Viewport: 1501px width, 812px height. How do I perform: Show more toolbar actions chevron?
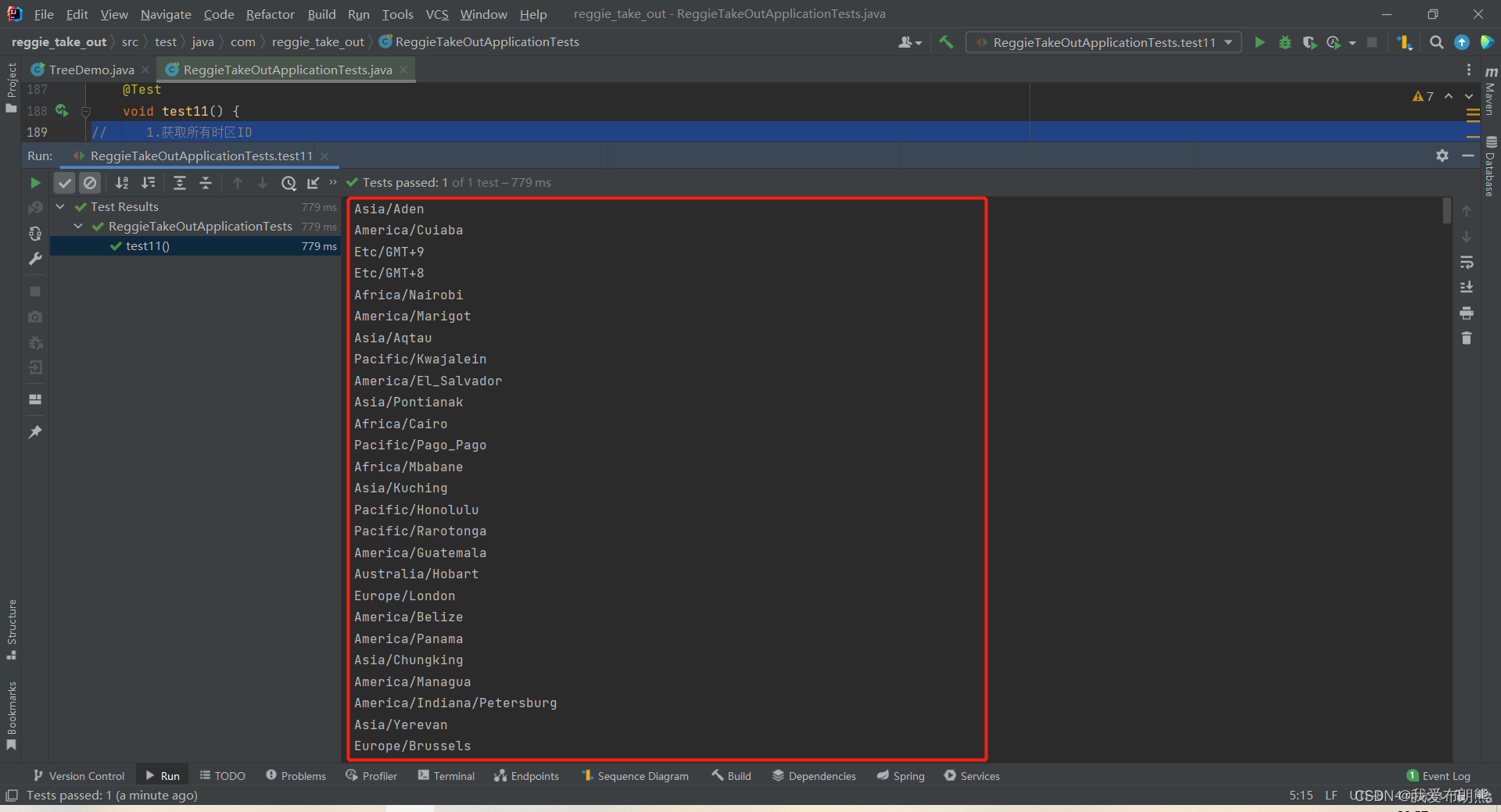click(x=333, y=183)
